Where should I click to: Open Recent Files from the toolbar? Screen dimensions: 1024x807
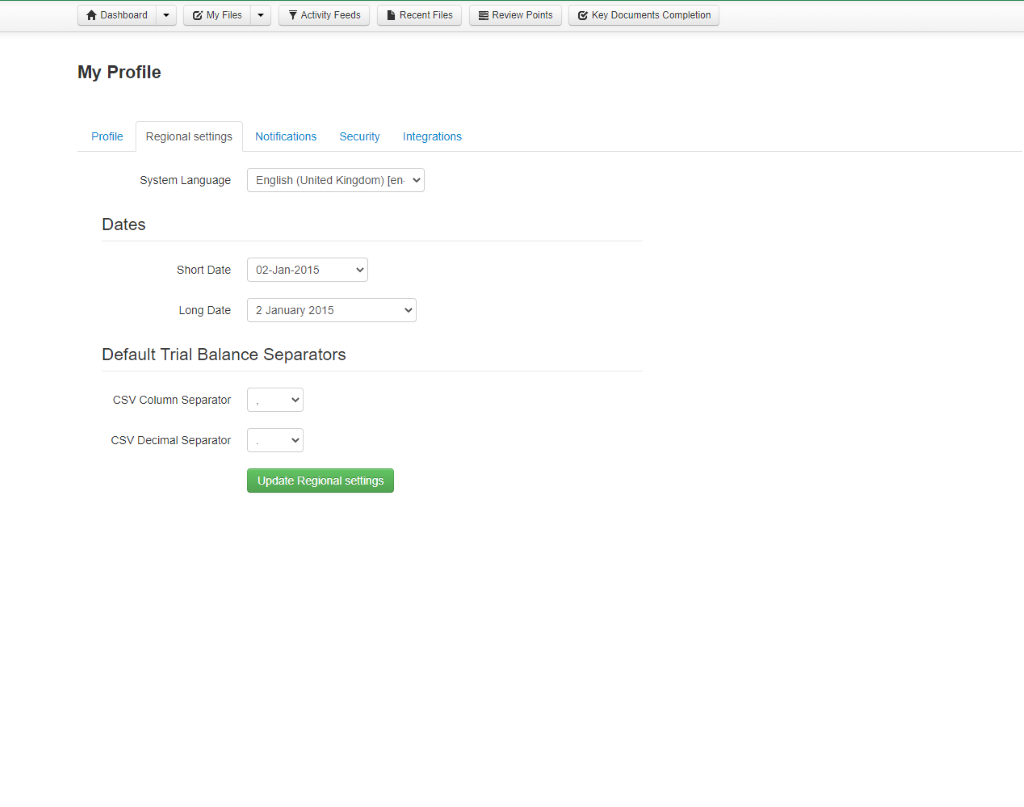pyautogui.click(x=419, y=15)
